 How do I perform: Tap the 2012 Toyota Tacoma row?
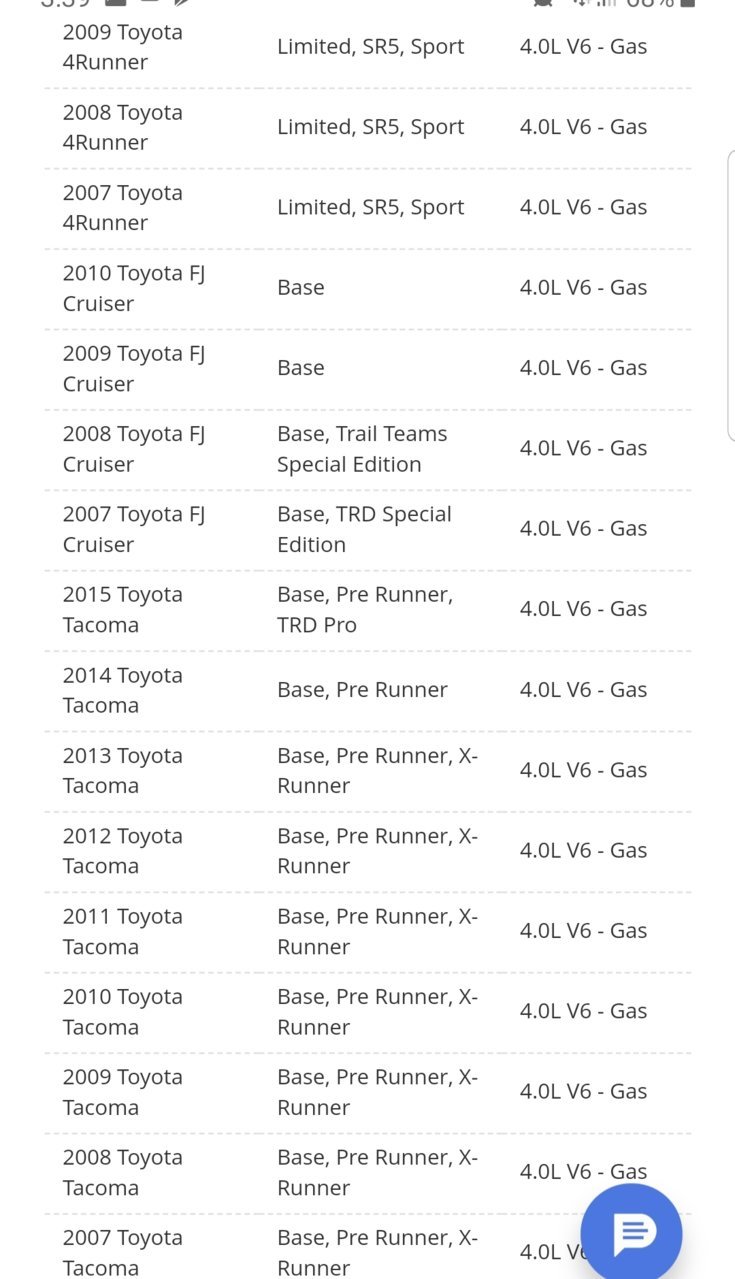coord(367,851)
